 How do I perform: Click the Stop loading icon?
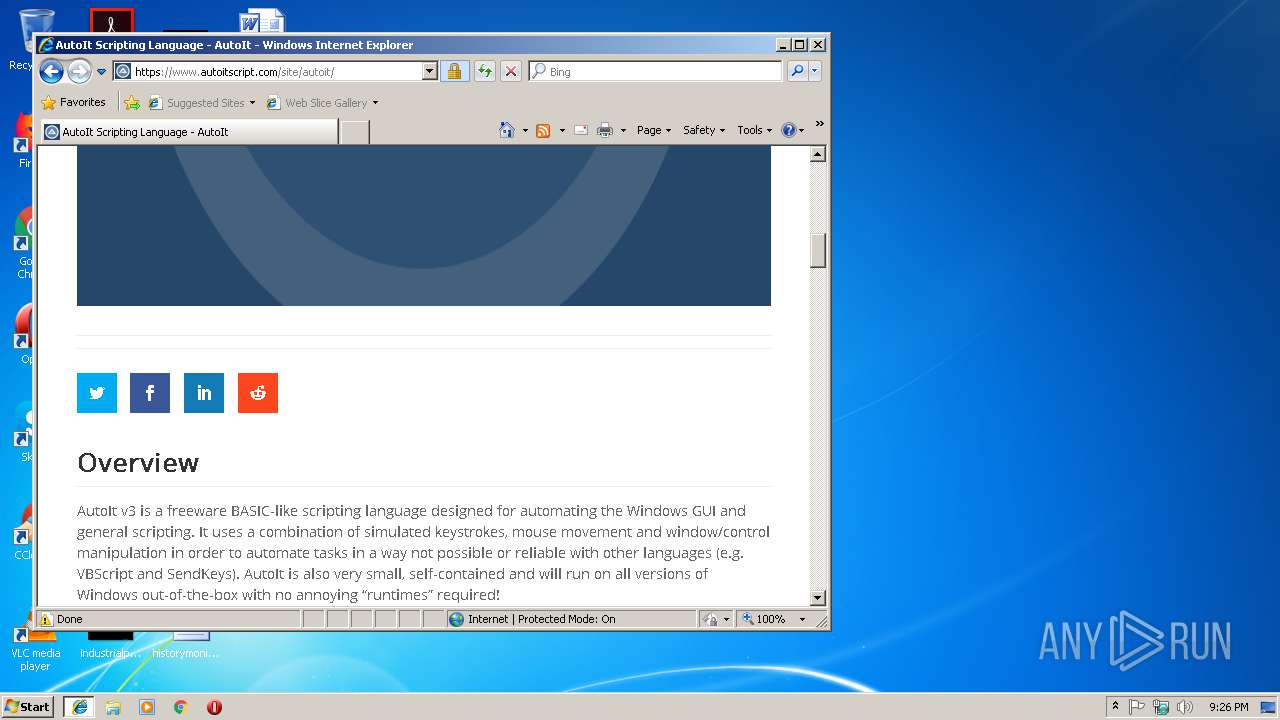point(511,72)
